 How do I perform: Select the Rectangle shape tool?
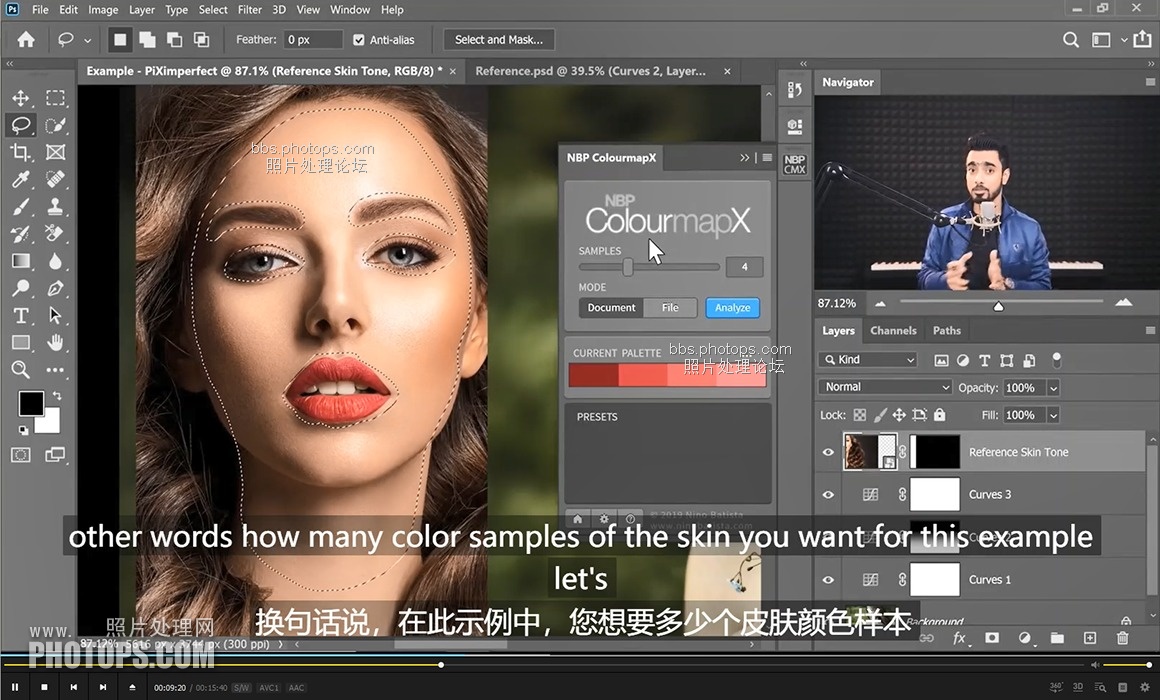pos(21,343)
